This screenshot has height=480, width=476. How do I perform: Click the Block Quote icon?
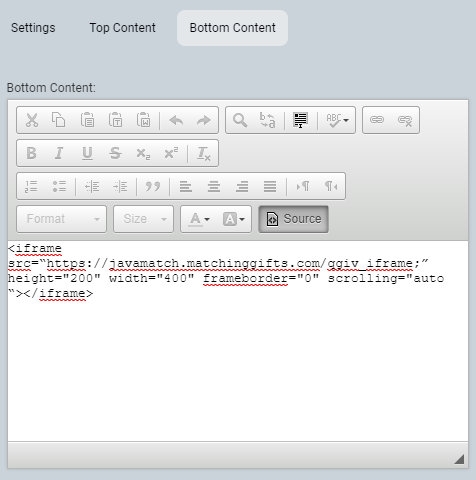point(153,186)
